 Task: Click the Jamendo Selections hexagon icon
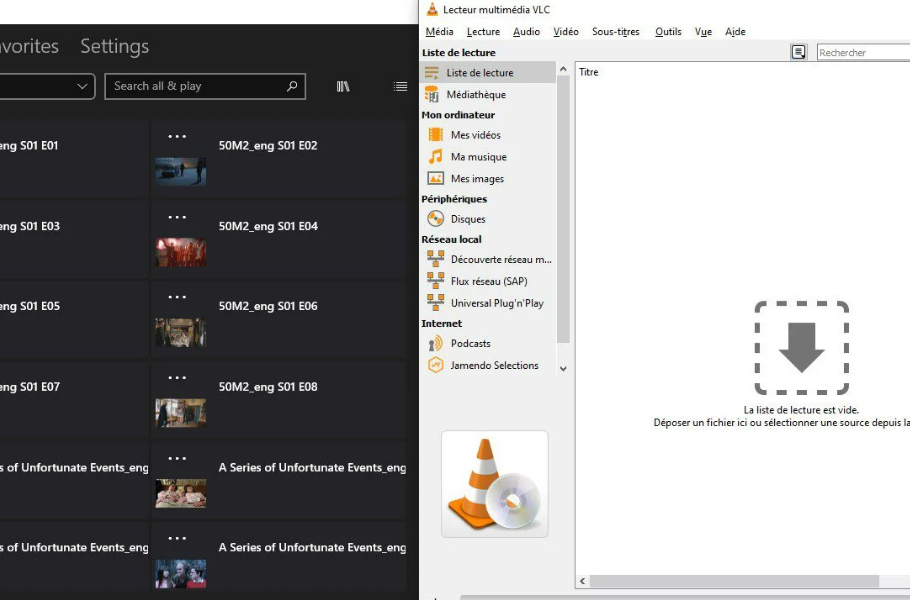(x=435, y=365)
